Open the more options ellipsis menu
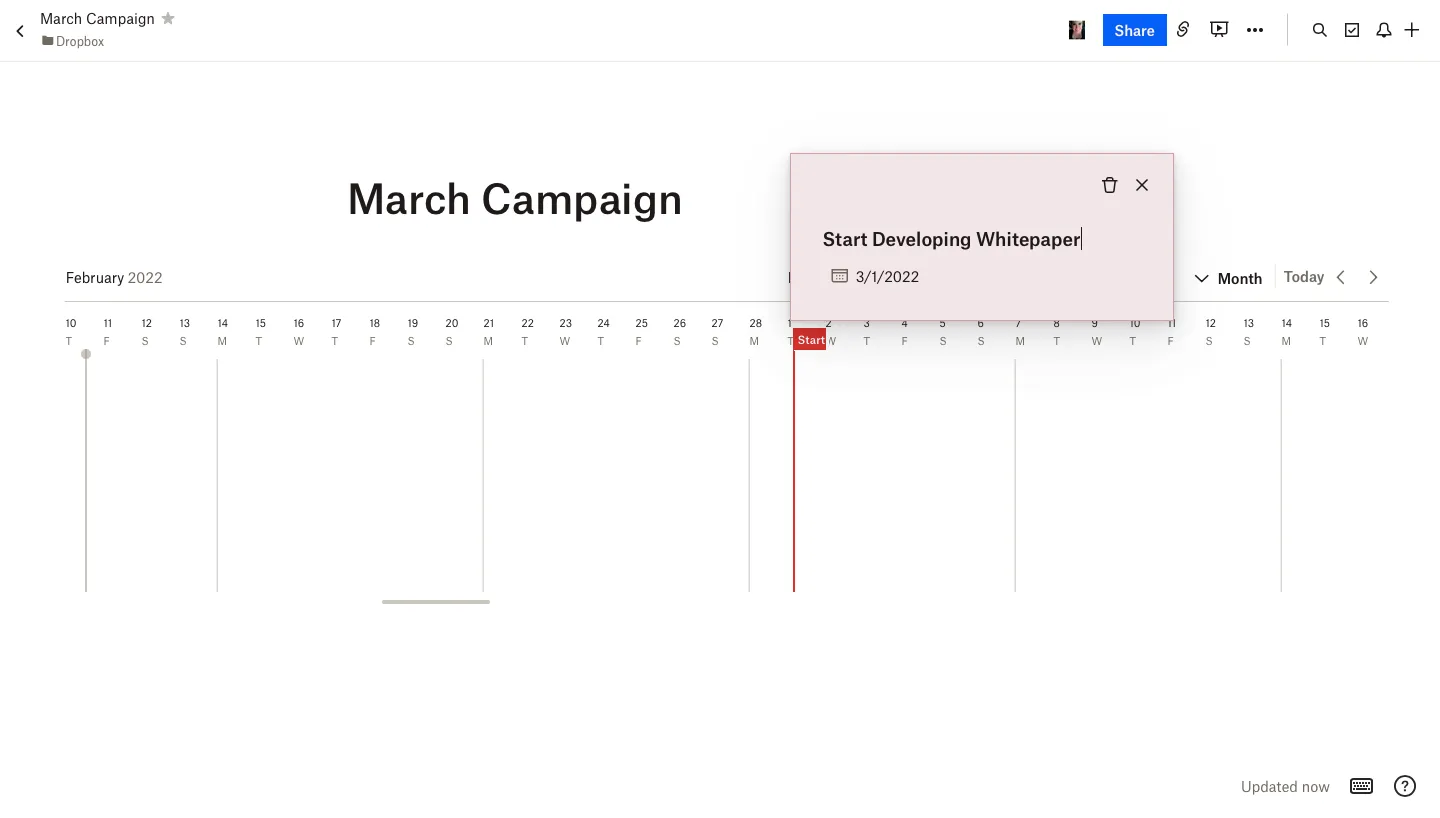 pyautogui.click(x=1255, y=30)
